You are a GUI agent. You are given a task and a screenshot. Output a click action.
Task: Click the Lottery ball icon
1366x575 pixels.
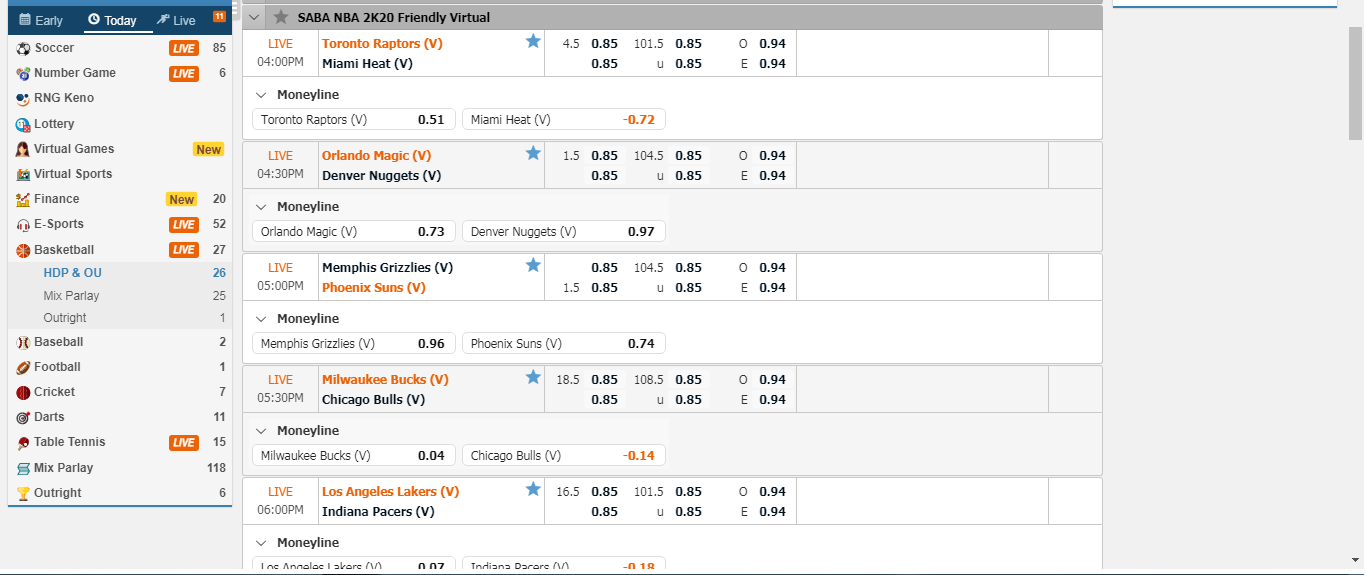(23, 124)
